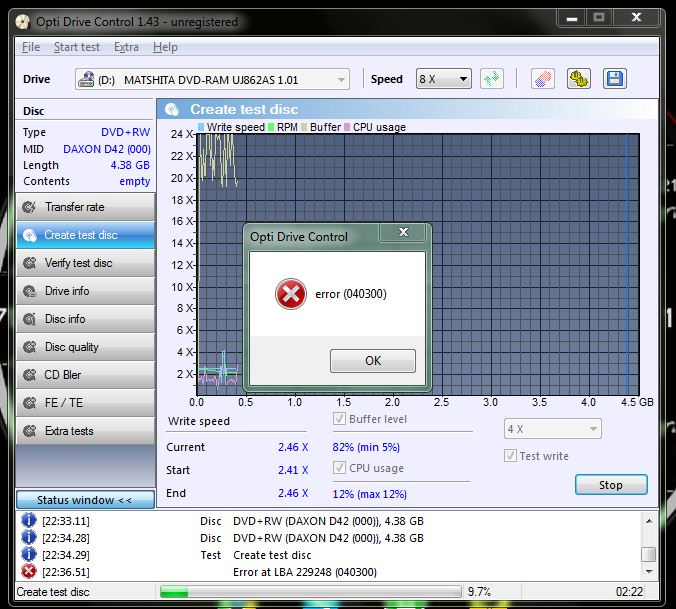The image size is (676, 609).
Task: Open the Disc quality test
Action: [x=85, y=347]
